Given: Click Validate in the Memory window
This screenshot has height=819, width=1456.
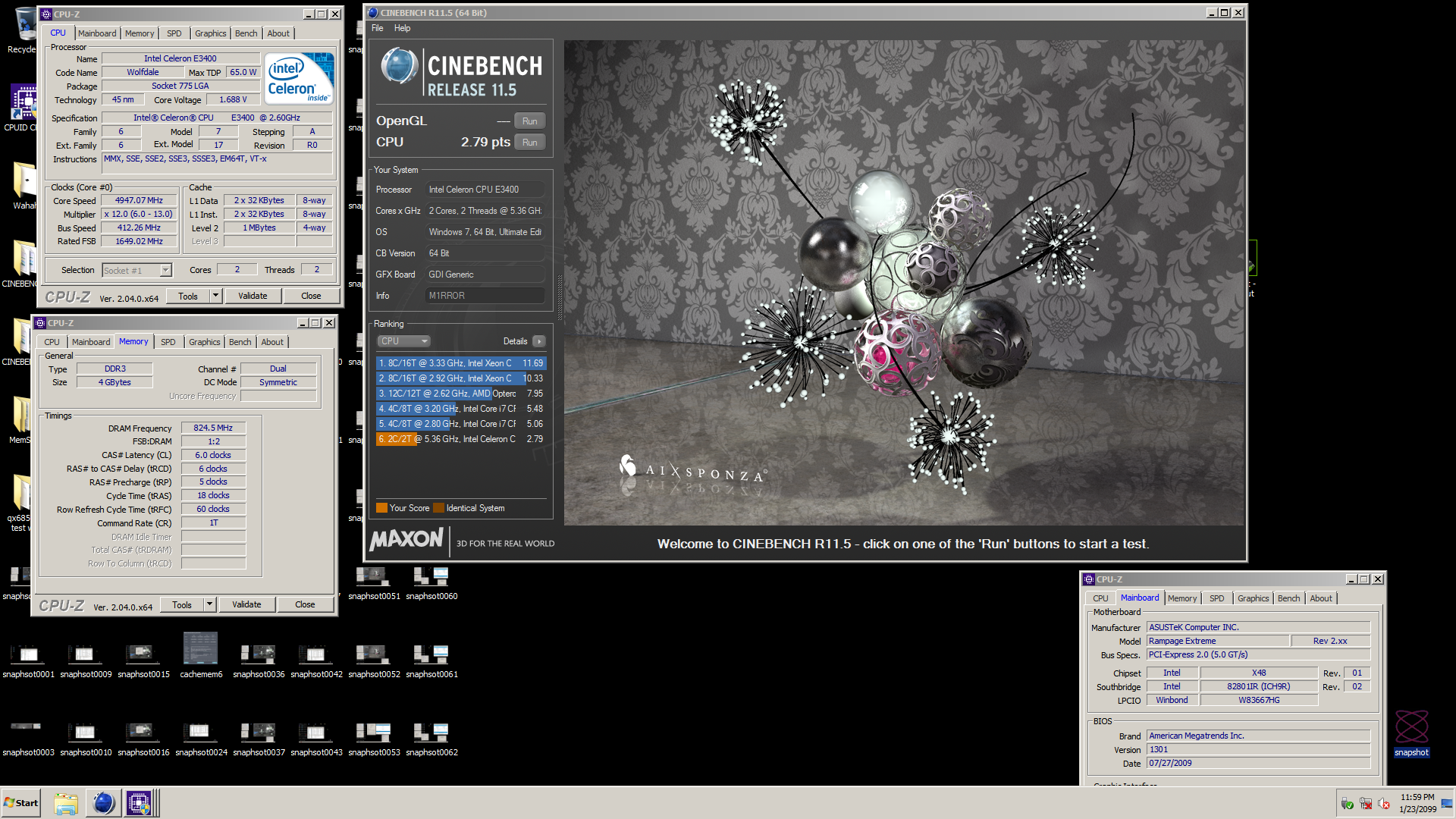Looking at the screenshot, I should click(x=246, y=604).
